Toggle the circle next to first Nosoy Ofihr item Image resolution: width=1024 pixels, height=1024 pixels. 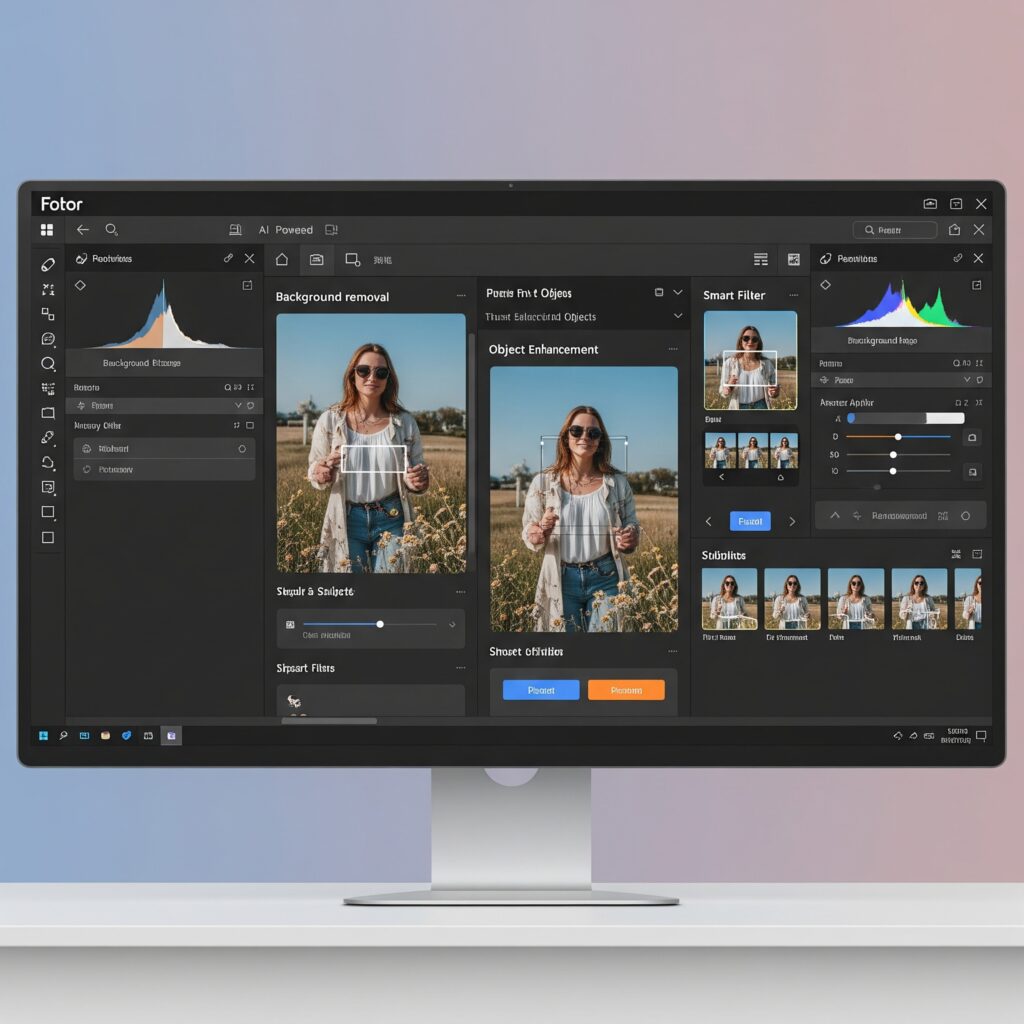(242, 449)
